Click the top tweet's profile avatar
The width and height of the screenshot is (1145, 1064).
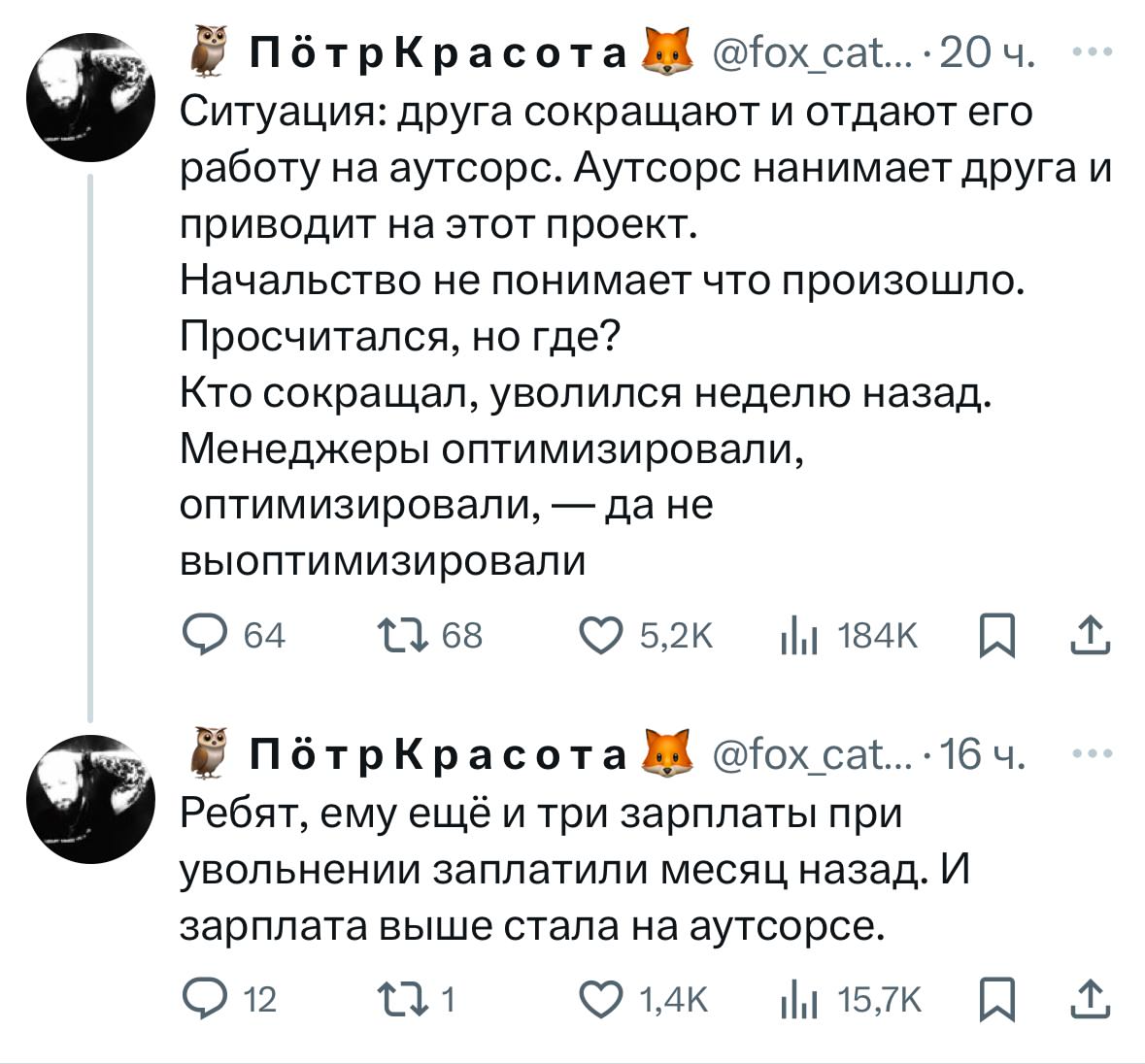[90, 97]
